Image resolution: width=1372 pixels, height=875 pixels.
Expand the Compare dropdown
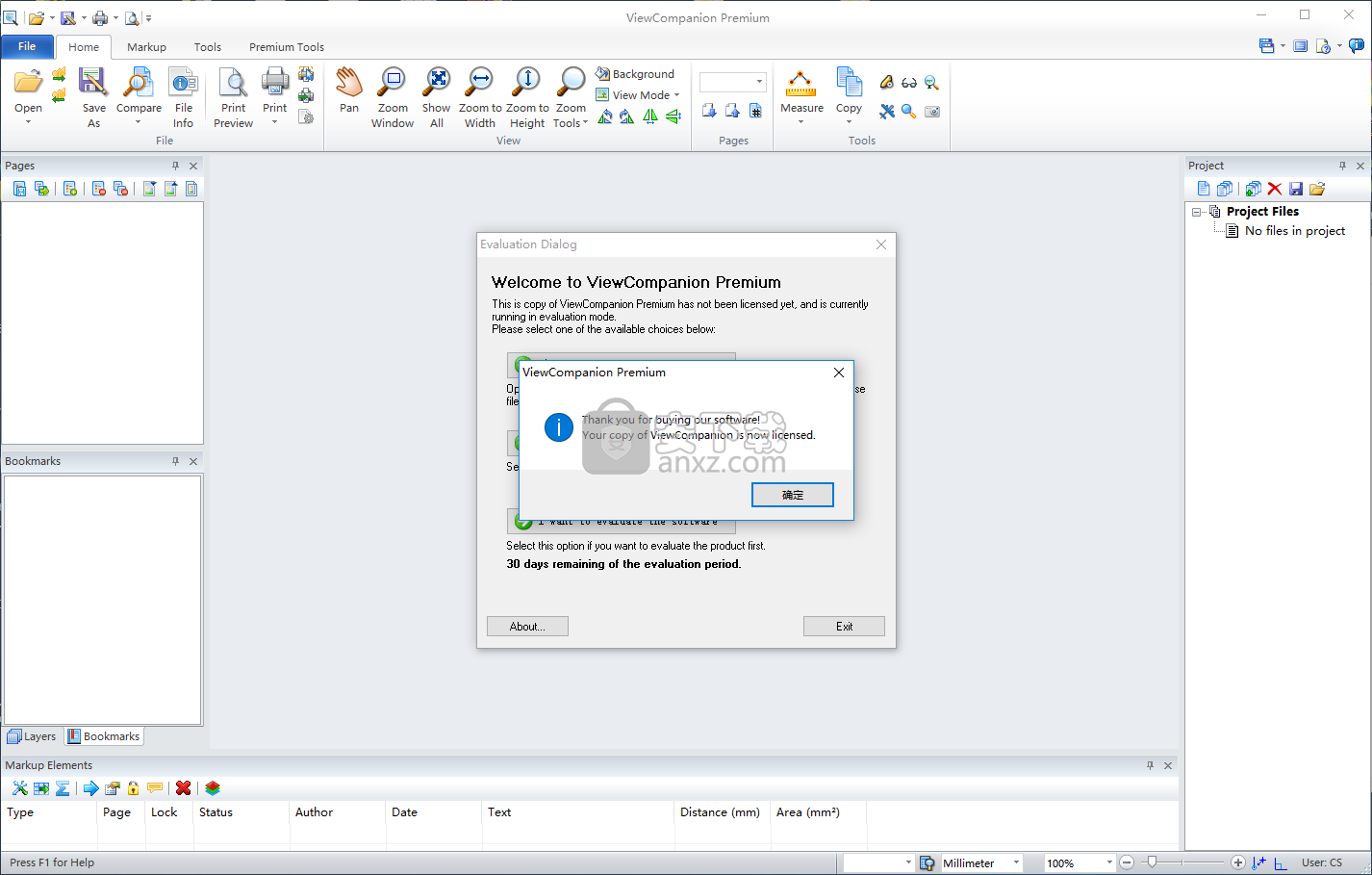pos(139,122)
